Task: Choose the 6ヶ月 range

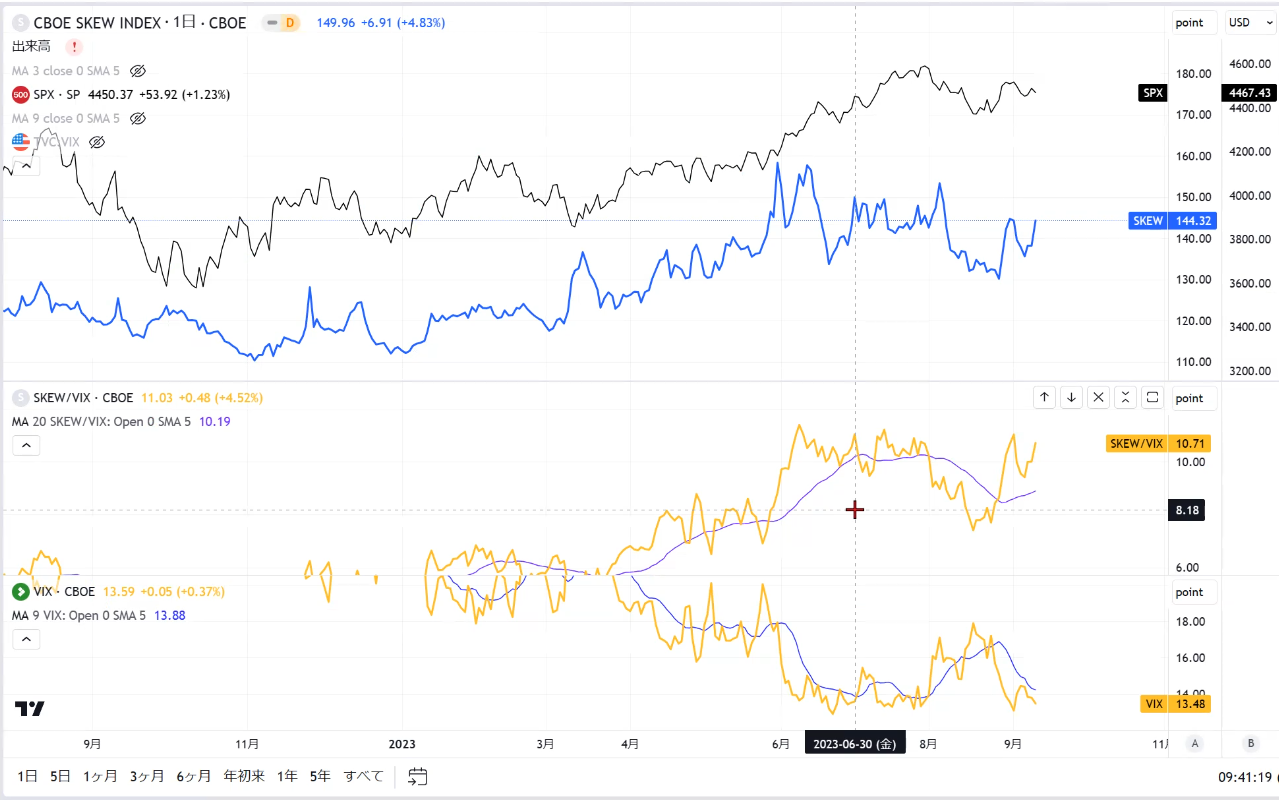Action: pos(194,776)
